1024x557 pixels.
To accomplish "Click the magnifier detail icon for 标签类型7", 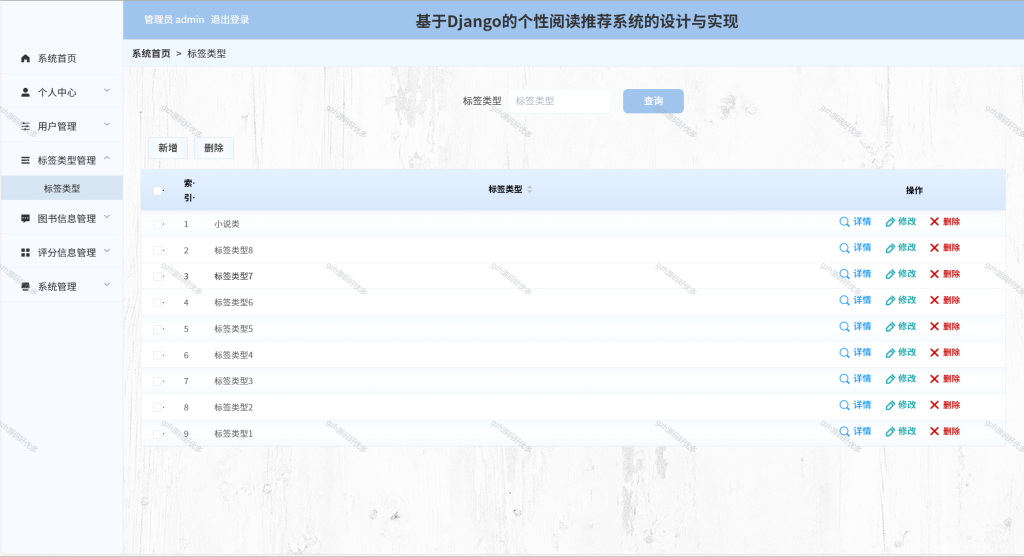I will pos(844,274).
